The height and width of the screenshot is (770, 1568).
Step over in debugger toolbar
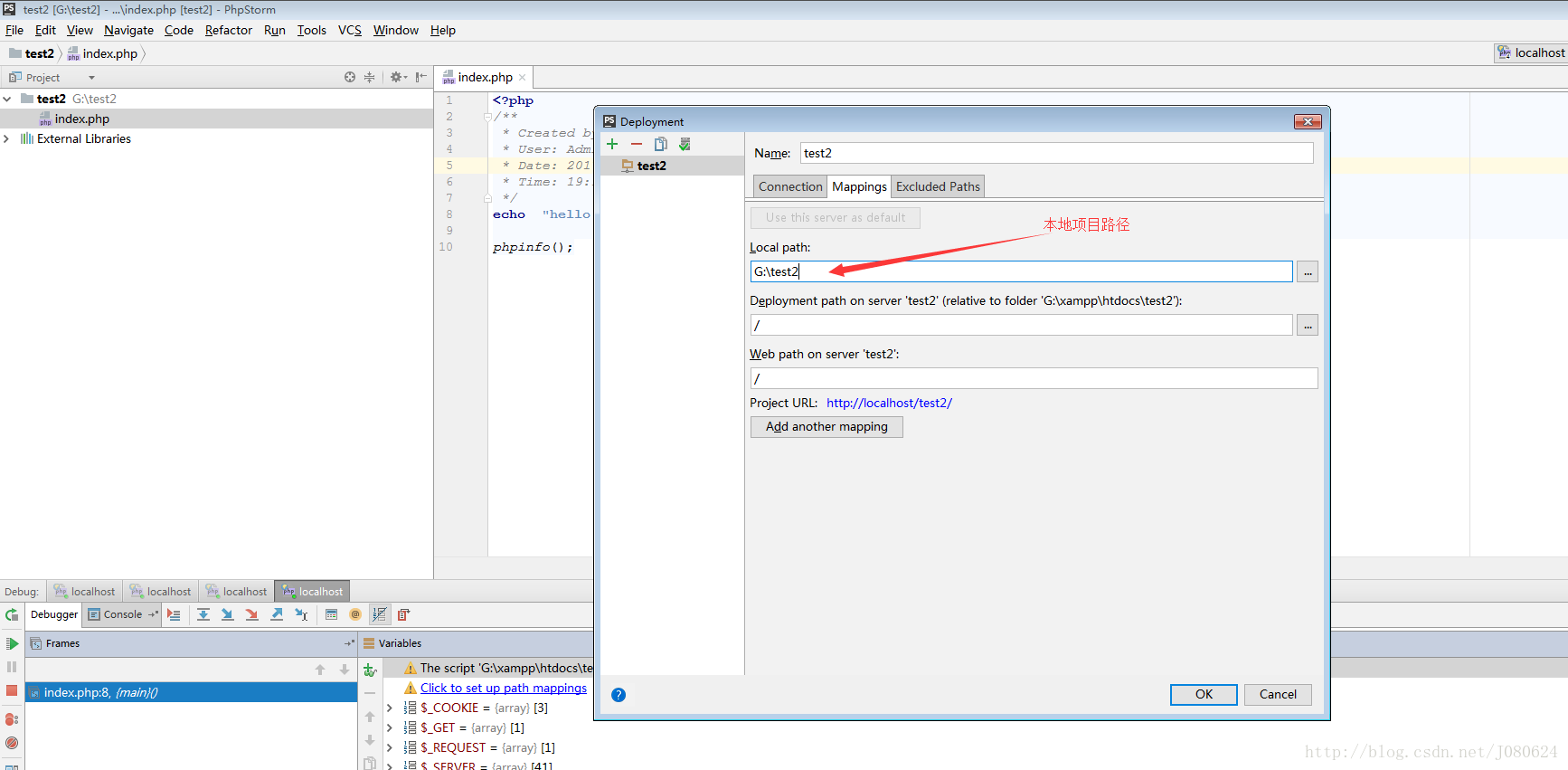[203, 615]
